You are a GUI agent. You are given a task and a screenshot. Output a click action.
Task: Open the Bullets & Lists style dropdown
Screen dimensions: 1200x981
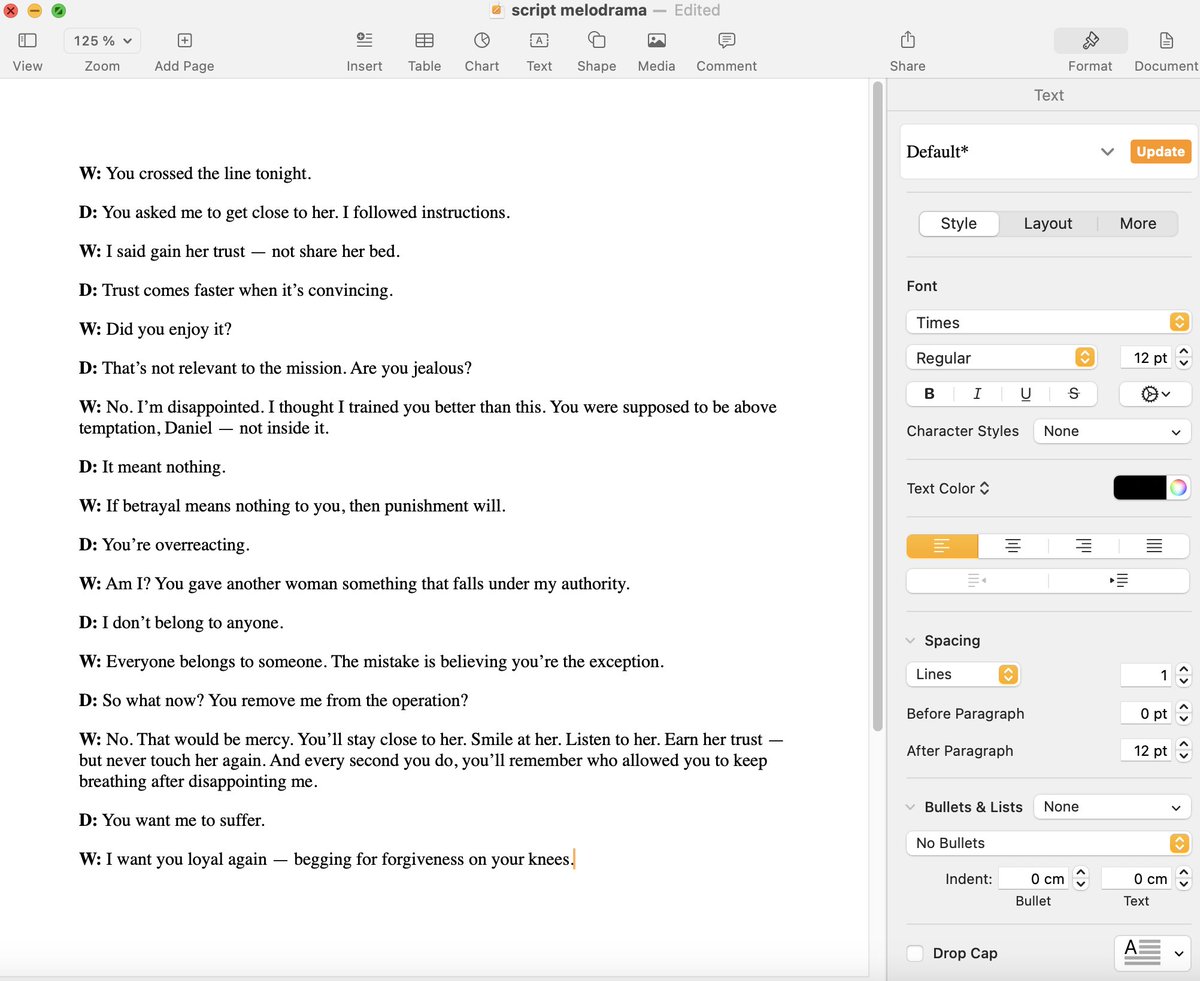[1112, 807]
